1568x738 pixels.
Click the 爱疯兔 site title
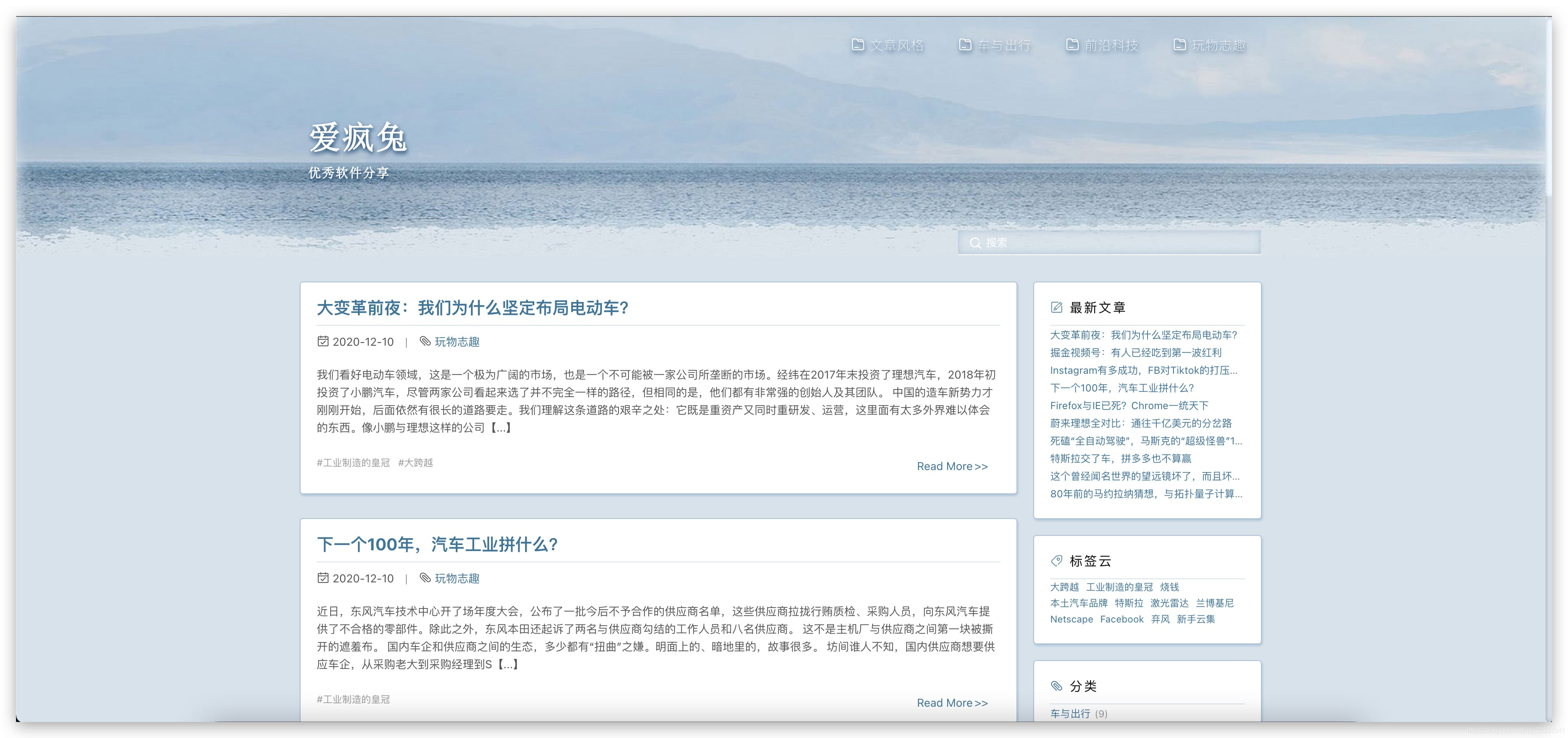pos(358,138)
